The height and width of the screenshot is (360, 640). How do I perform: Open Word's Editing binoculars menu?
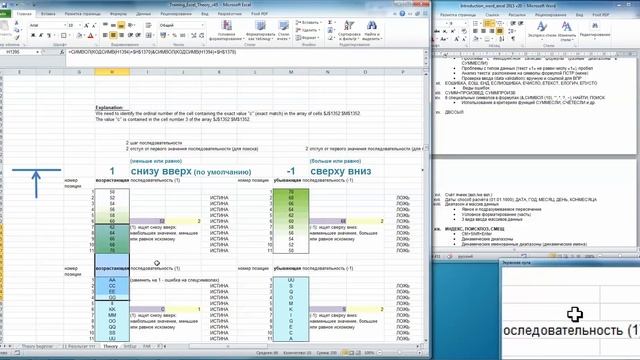click(x=595, y=26)
